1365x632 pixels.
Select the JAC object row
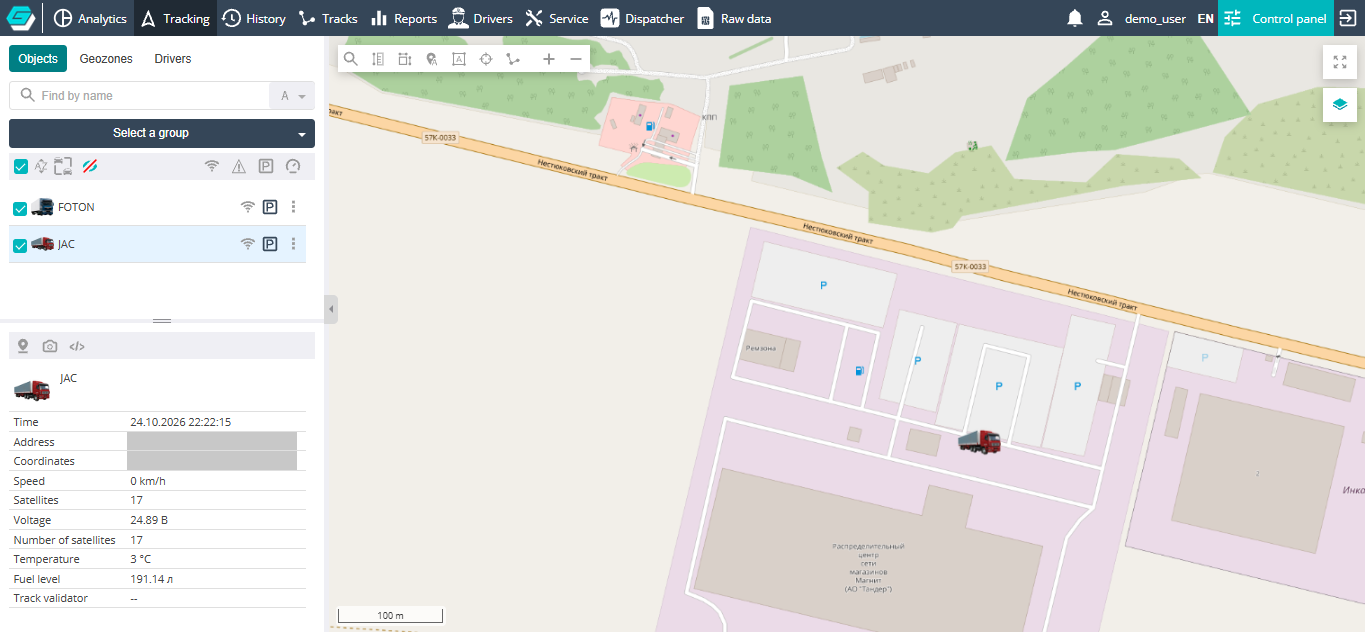157,244
